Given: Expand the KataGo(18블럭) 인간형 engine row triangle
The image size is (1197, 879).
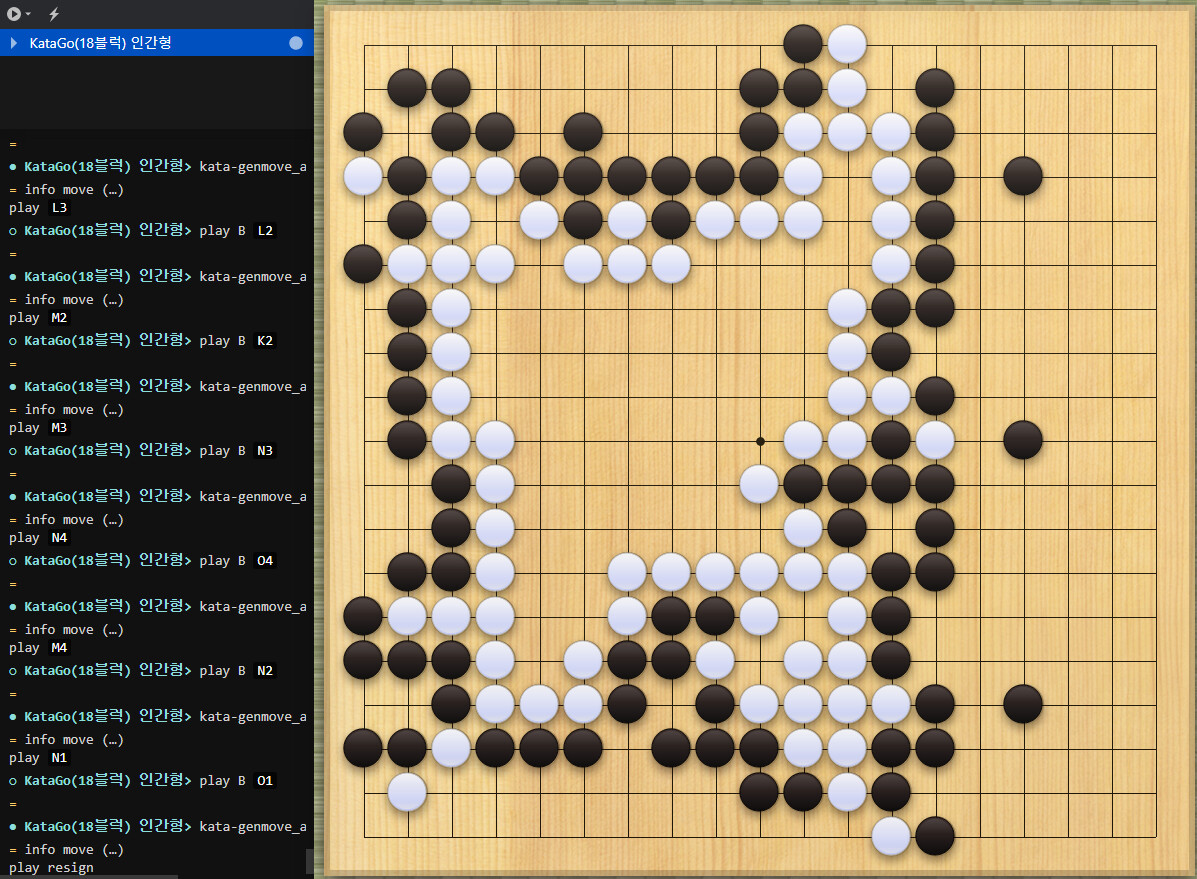Looking at the screenshot, I should [x=14, y=44].
